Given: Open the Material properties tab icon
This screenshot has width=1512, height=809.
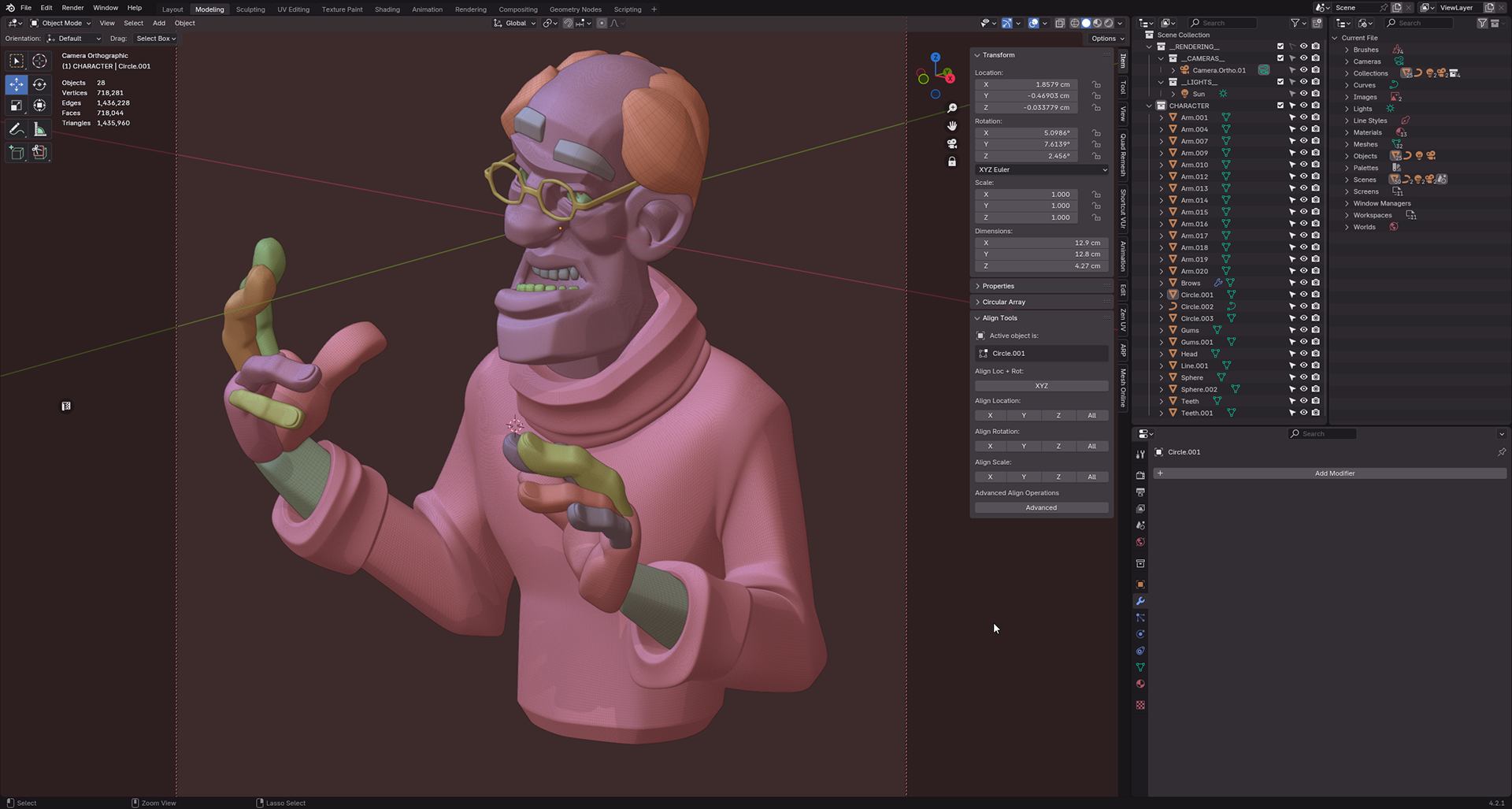Looking at the screenshot, I should coord(1140,684).
